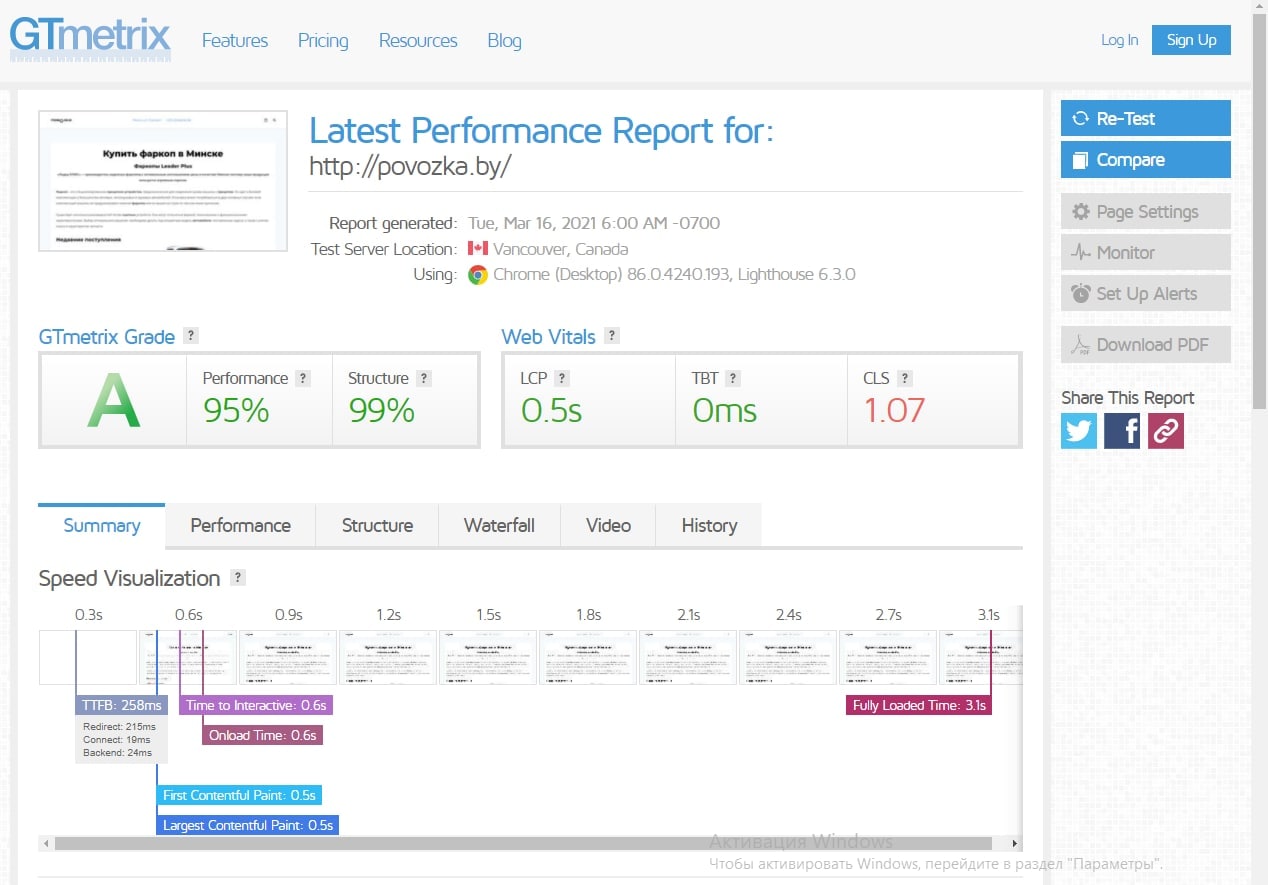The width and height of the screenshot is (1268, 885).
Task: Click the Onload Time: 0.6s marker
Action: tap(262, 735)
